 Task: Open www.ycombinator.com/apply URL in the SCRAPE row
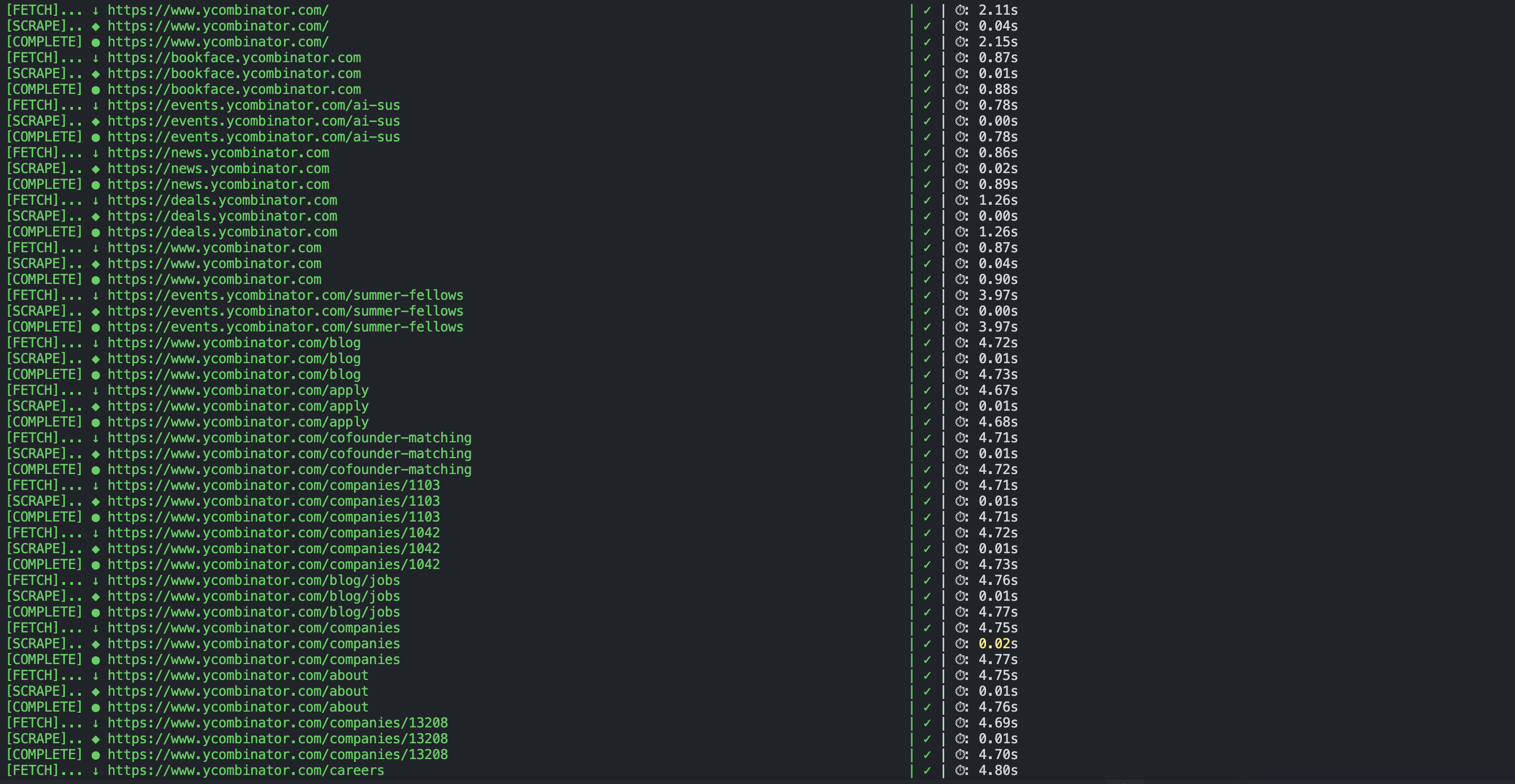pyautogui.click(x=238, y=406)
